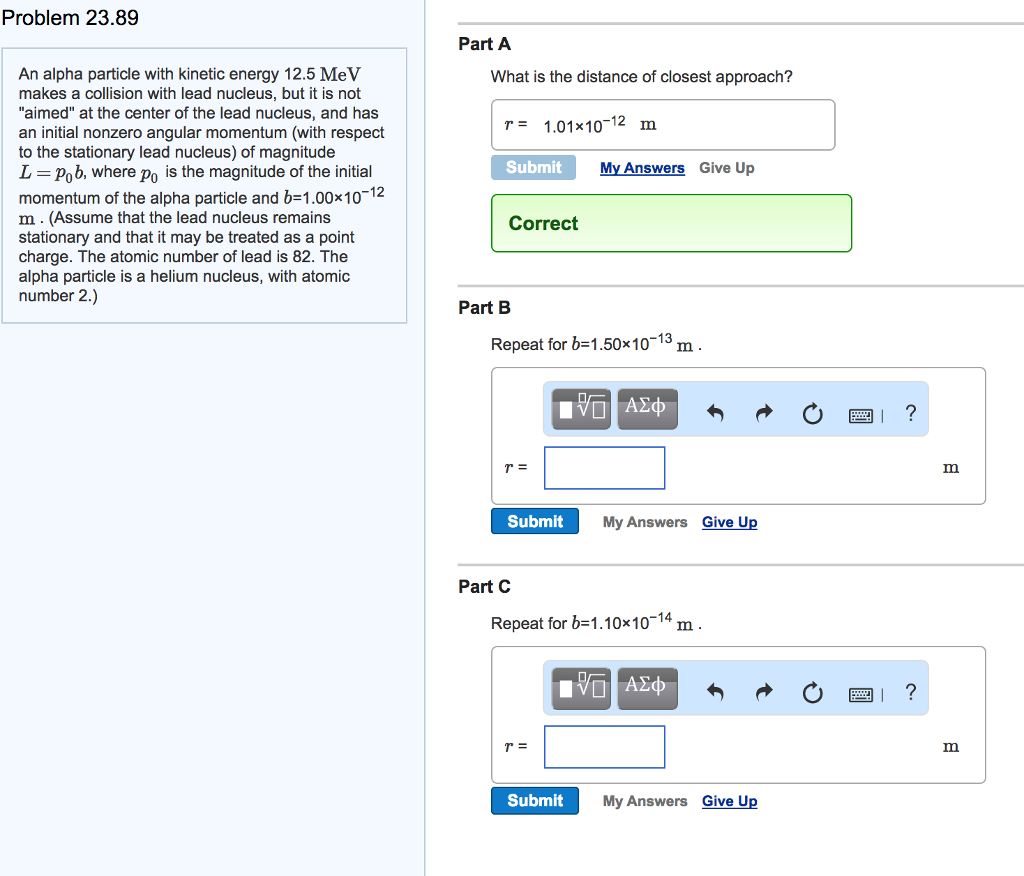This screenshot has width=1024, height=876.
Task: Click Give Up link under Part B
Action: pyautogui.click(x=729, y=522)
